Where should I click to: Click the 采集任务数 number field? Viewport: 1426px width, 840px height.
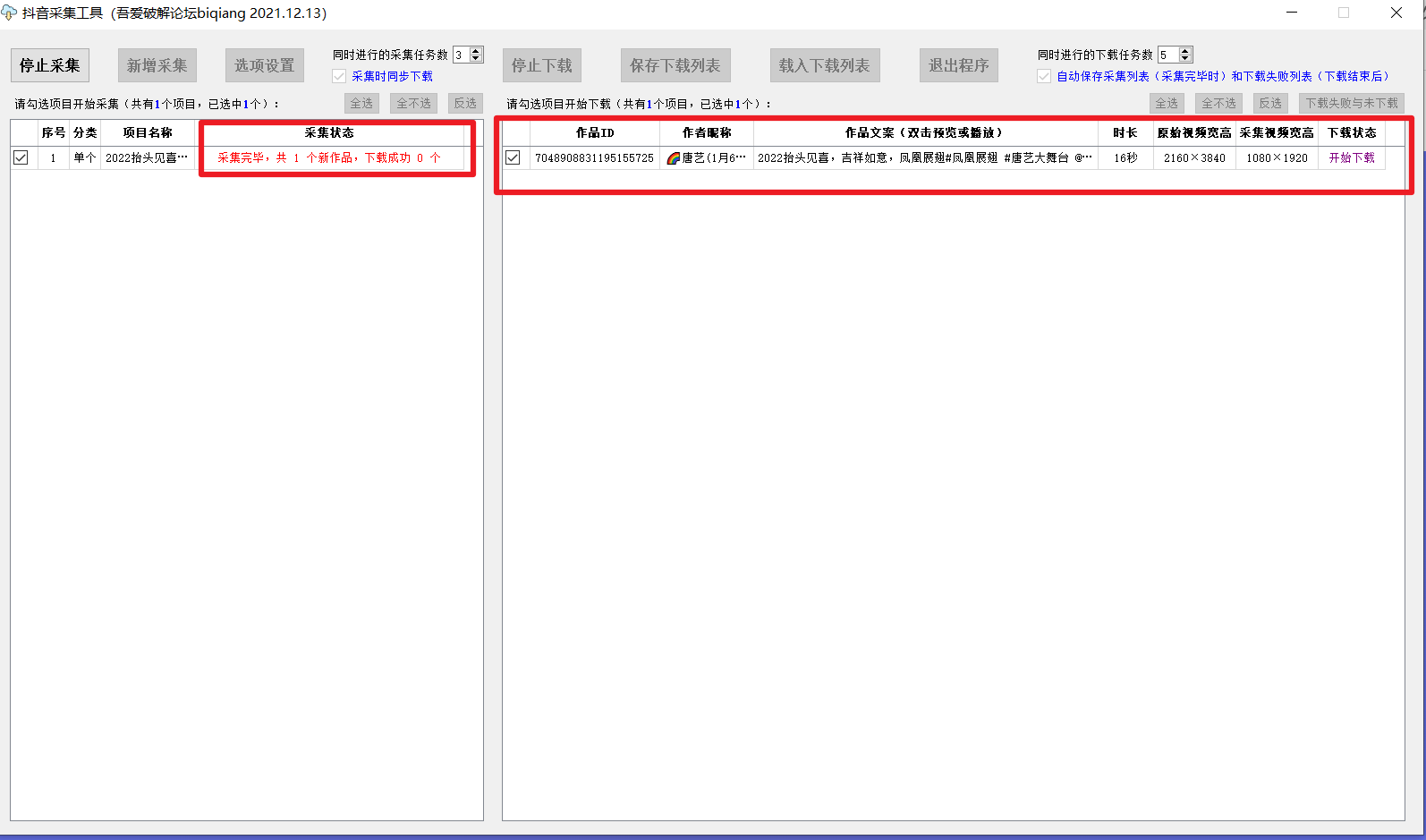[461, 55]
